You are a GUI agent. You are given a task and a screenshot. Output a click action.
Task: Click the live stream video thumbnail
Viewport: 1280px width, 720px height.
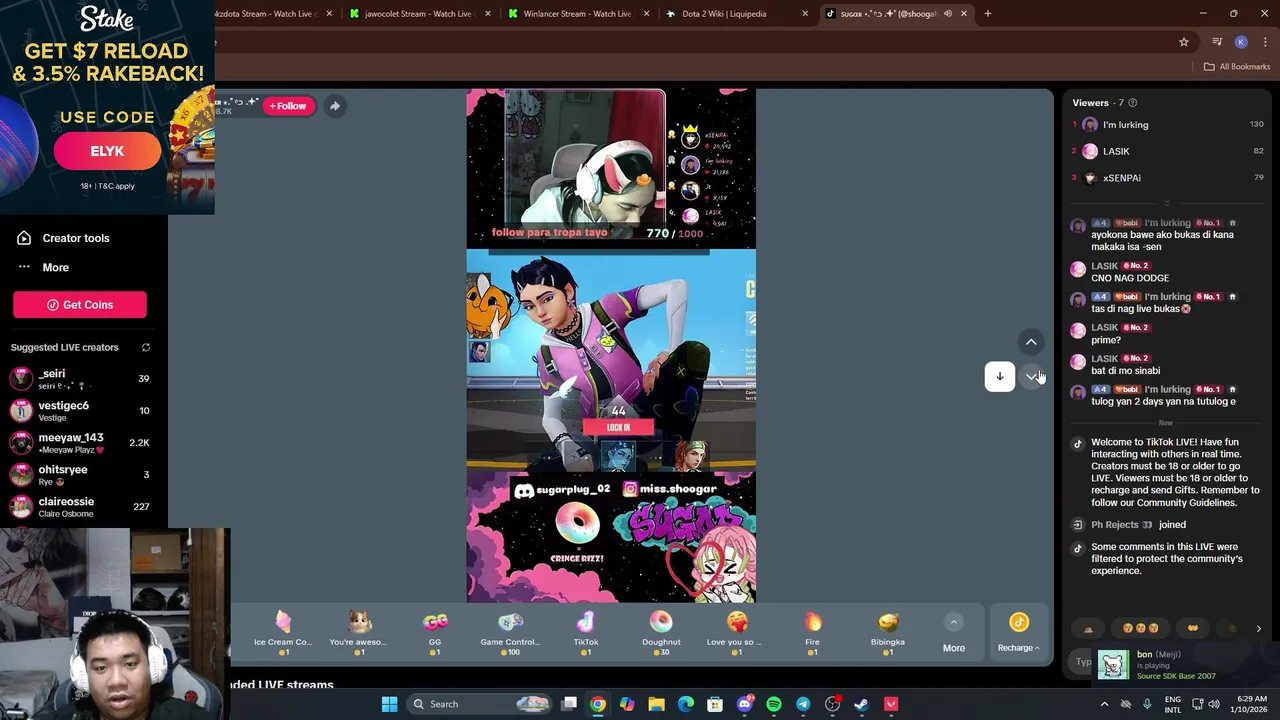click(x=611, y=346)
